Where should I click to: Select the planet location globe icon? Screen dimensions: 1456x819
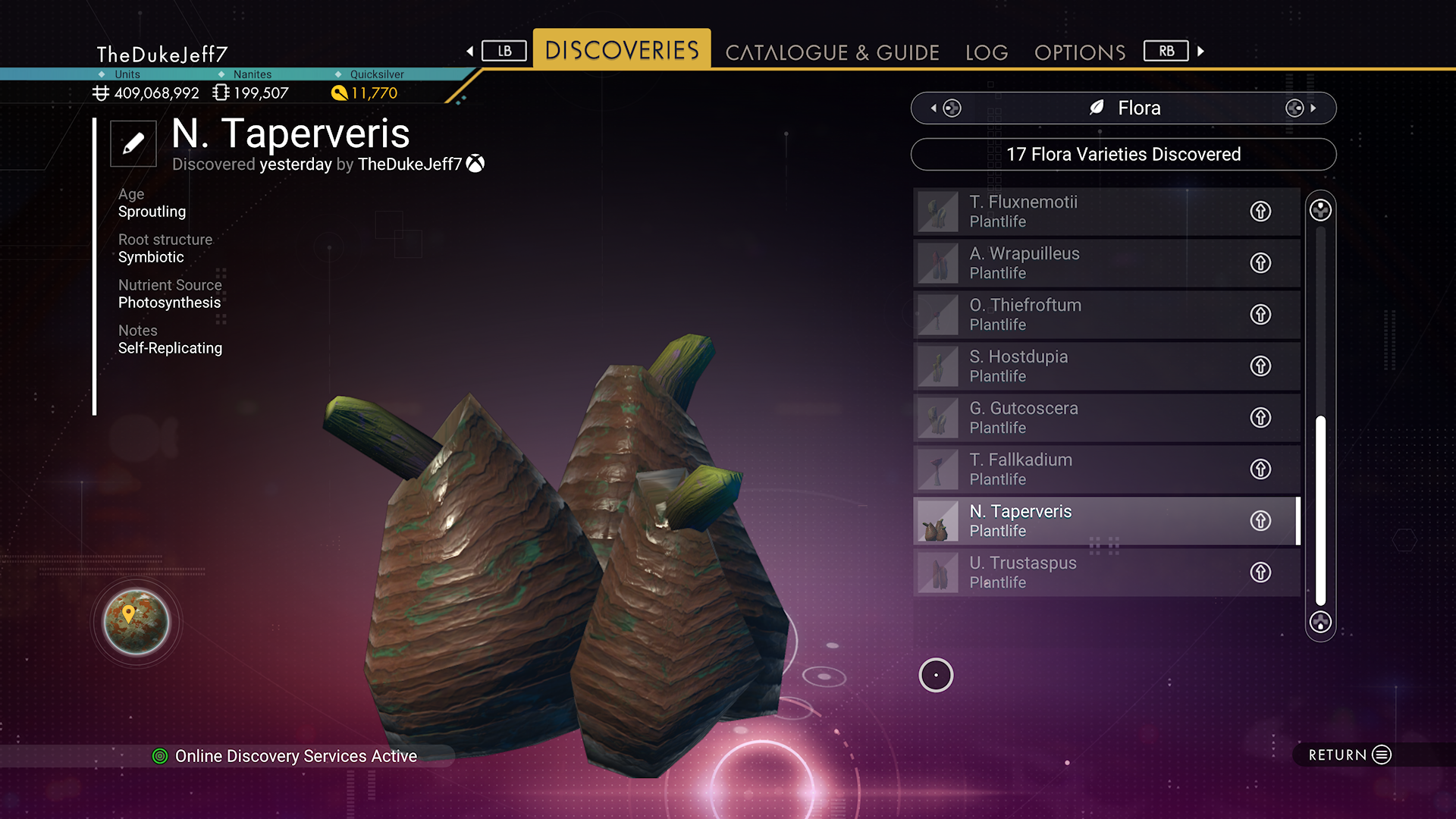click(136, 622)
